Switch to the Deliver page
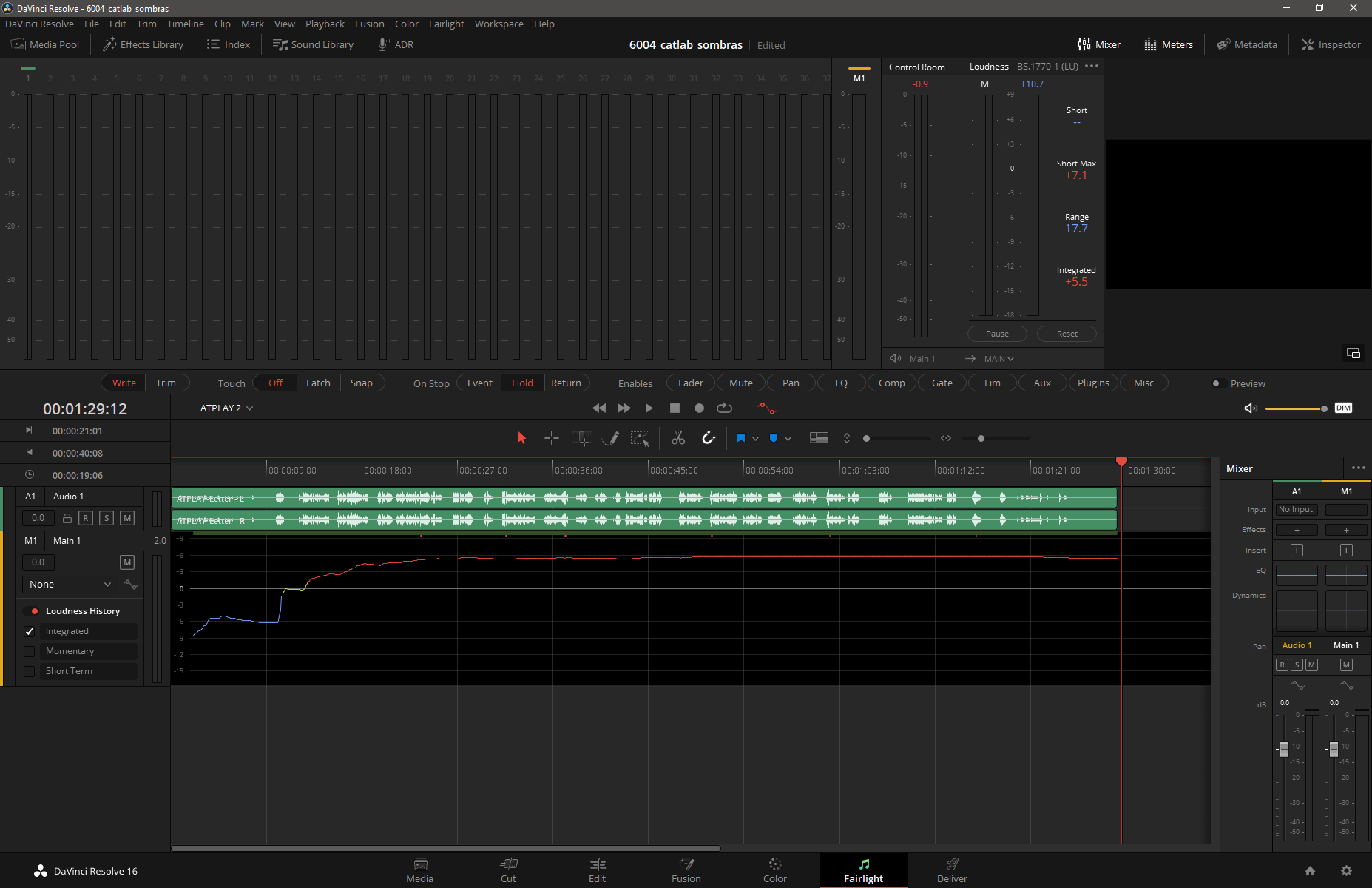Image resolution: width=1372 pixels, height=888 pixels. 952,870
